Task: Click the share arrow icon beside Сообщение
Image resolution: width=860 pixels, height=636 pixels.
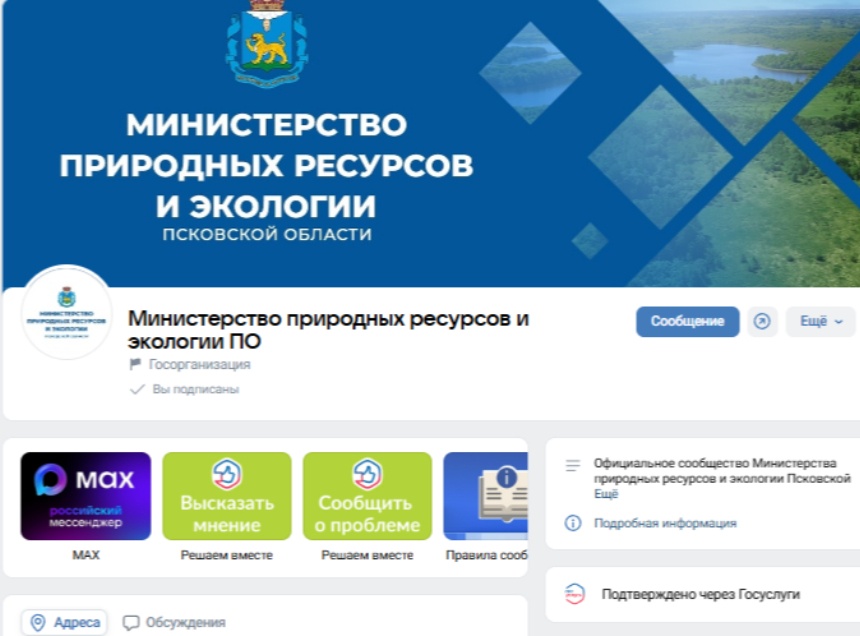Action: (762, 322)
